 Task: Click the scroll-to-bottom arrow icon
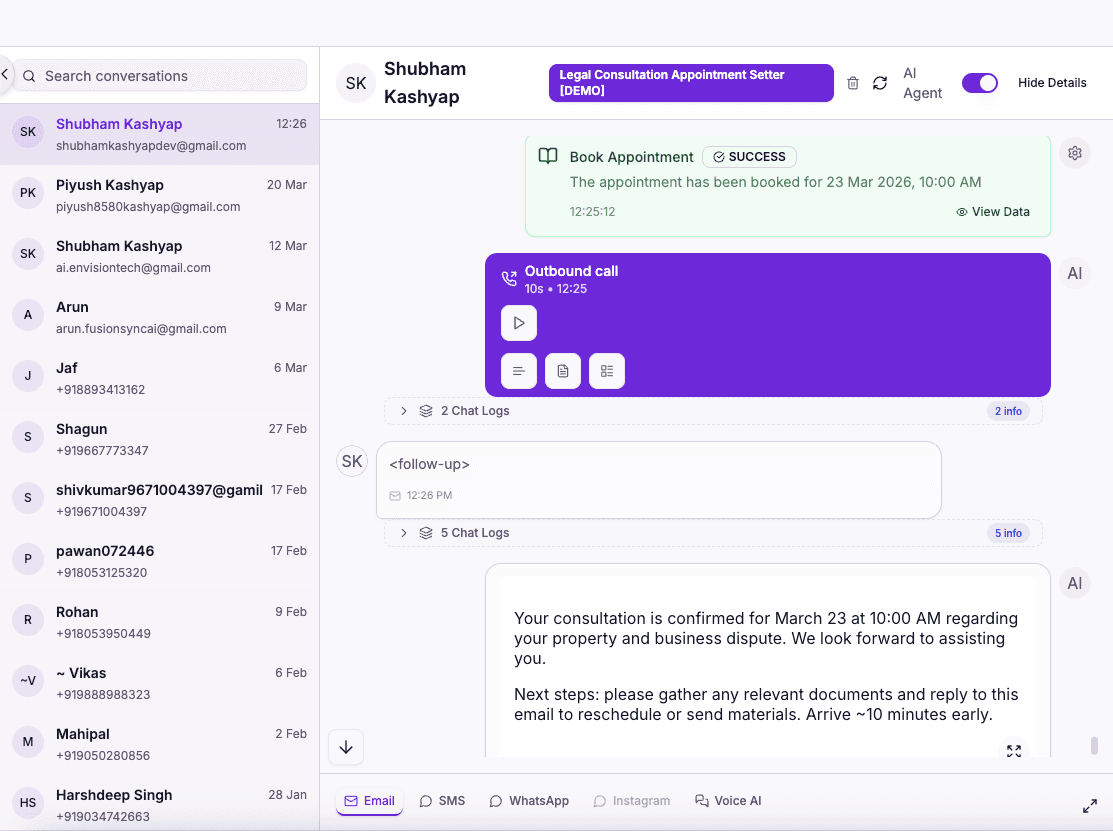tap(346, 747)
